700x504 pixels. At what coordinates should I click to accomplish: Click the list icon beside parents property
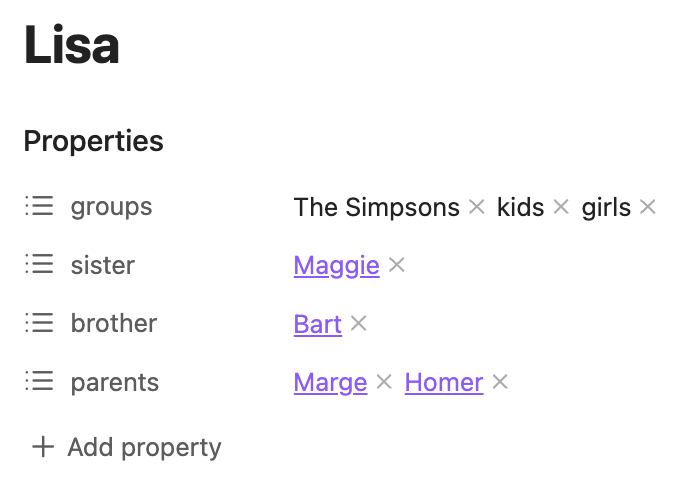coord(39,382)
